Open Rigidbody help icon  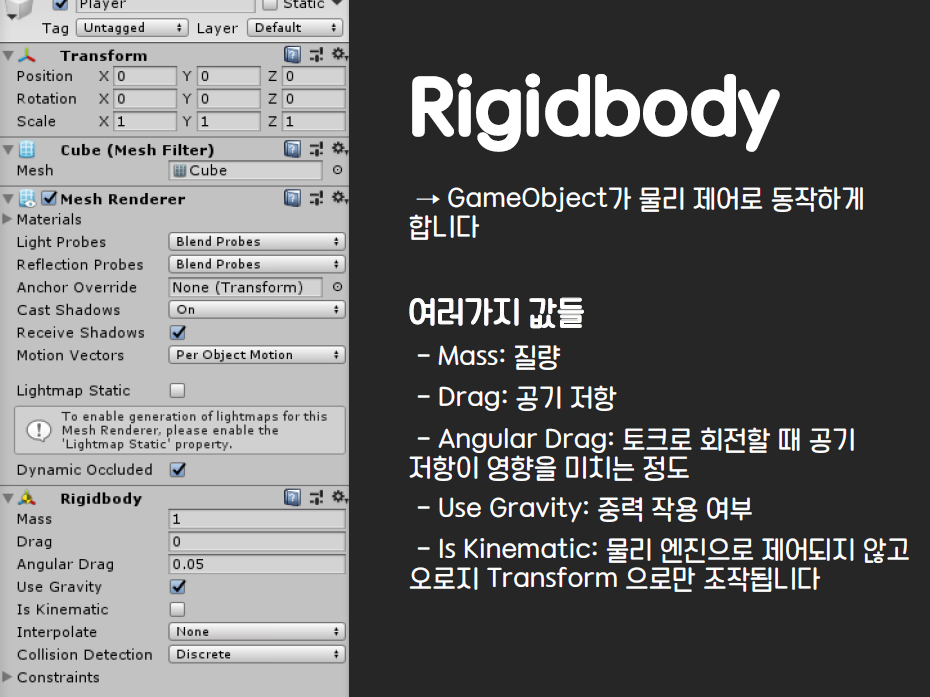pyautogui.click(x=292, y=497)
